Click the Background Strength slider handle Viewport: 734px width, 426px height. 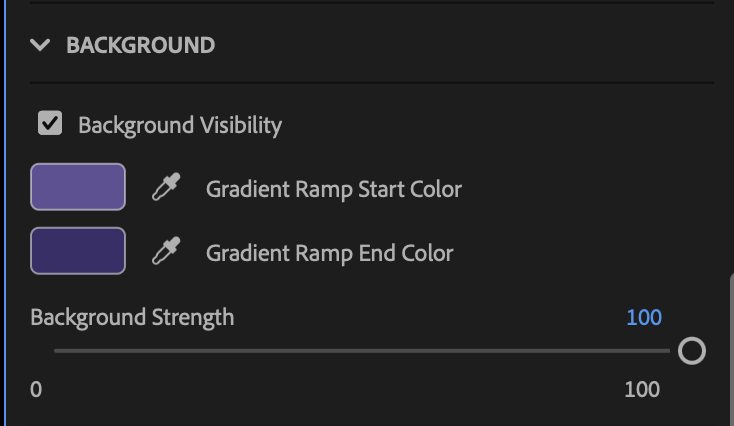[x=691, y=351]
